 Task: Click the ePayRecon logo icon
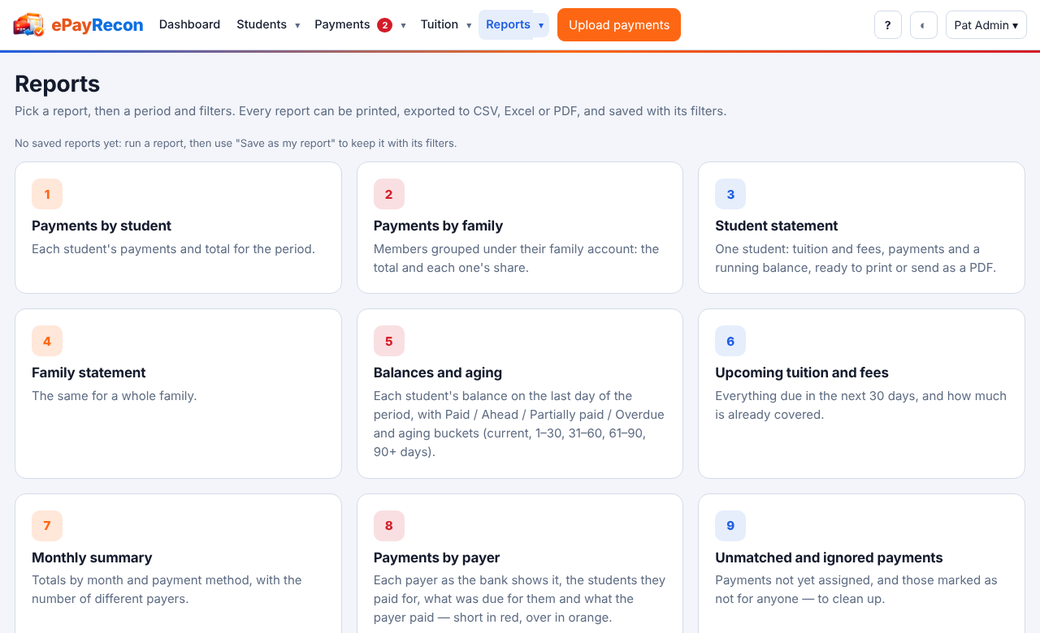(29, 25)
